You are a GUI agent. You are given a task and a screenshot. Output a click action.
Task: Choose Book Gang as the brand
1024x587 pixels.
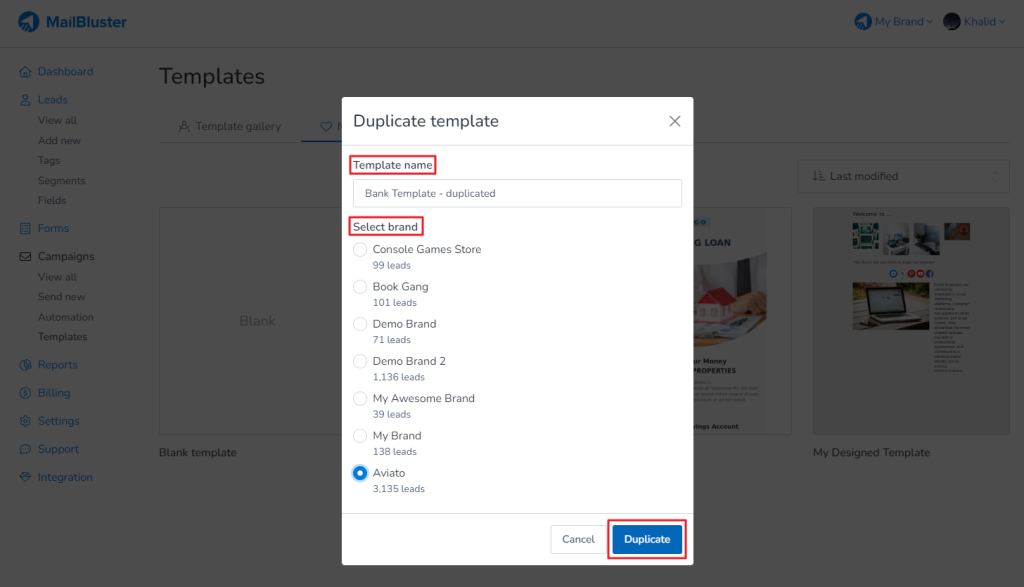360,287
